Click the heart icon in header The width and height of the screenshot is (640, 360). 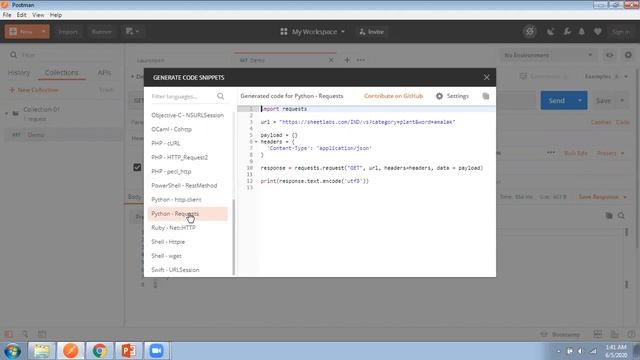[598, 31]
